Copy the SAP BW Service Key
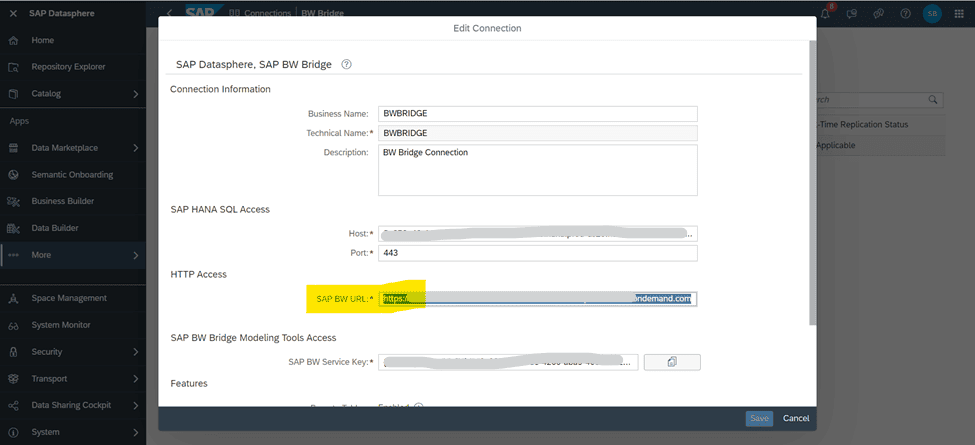This screenshot has height=445, width=975. (x=672, y=362)
